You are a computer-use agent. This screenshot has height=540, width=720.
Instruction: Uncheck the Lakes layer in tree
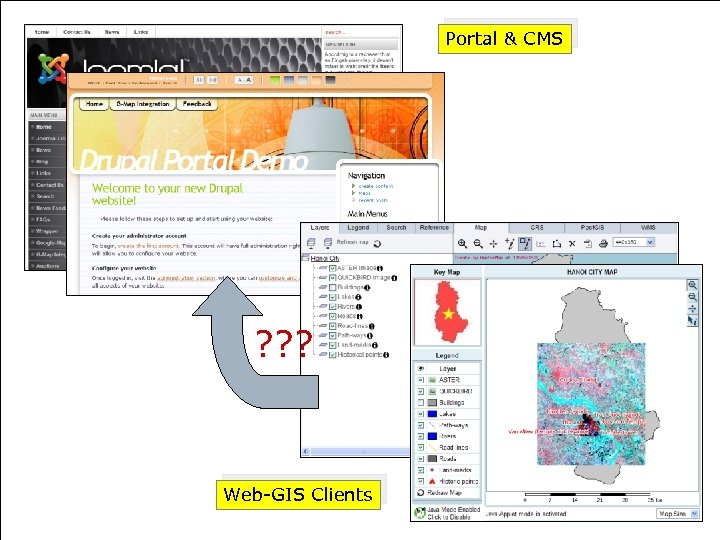(333, 297)
